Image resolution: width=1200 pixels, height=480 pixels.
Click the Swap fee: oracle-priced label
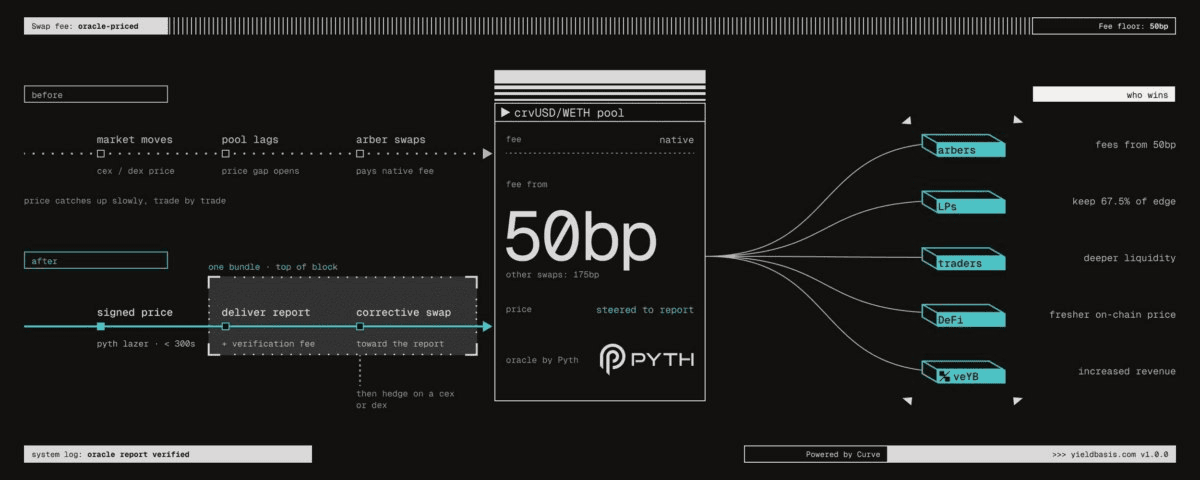coord(96,27)
